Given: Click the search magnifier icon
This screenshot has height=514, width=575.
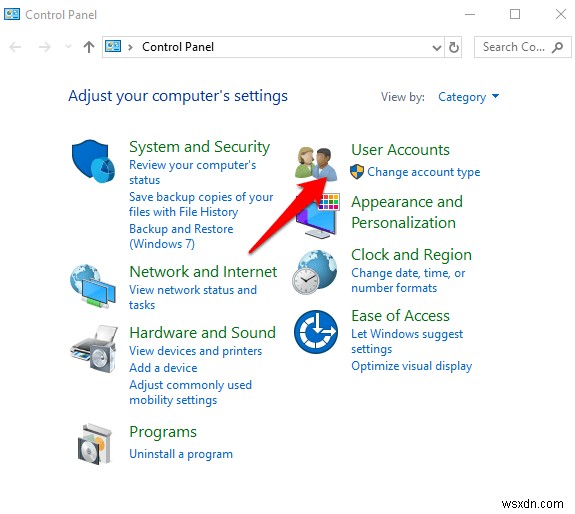Looking at the screenshot, I should tap(557, 47).
